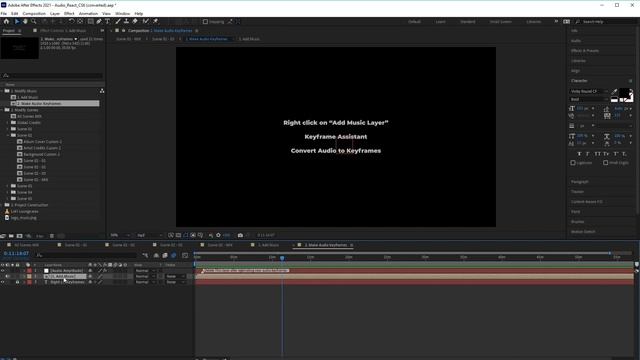
Task: Open the Effect menu
Action: pyautogui.click(x=69, y=13)
